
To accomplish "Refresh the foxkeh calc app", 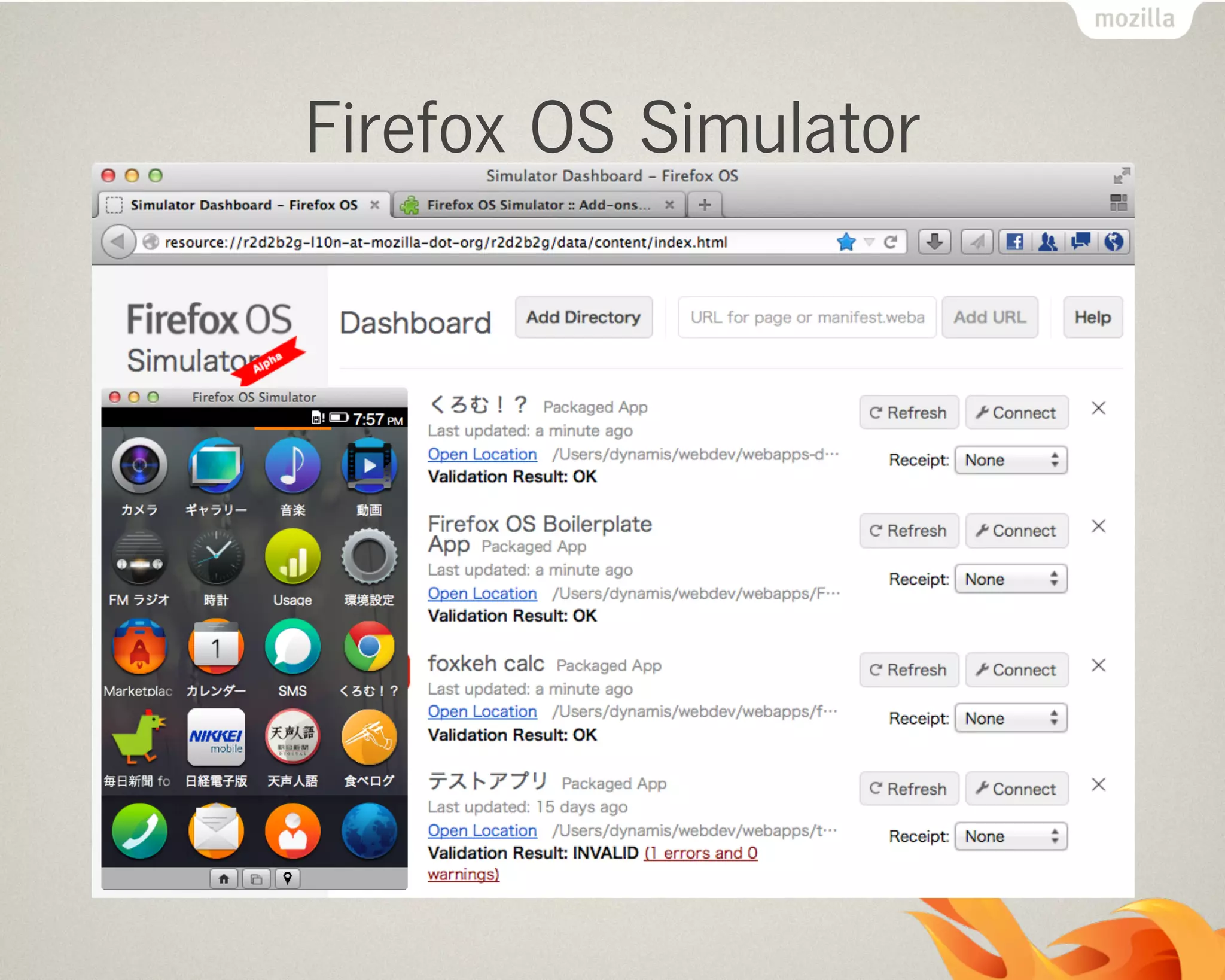I will 909,669.
